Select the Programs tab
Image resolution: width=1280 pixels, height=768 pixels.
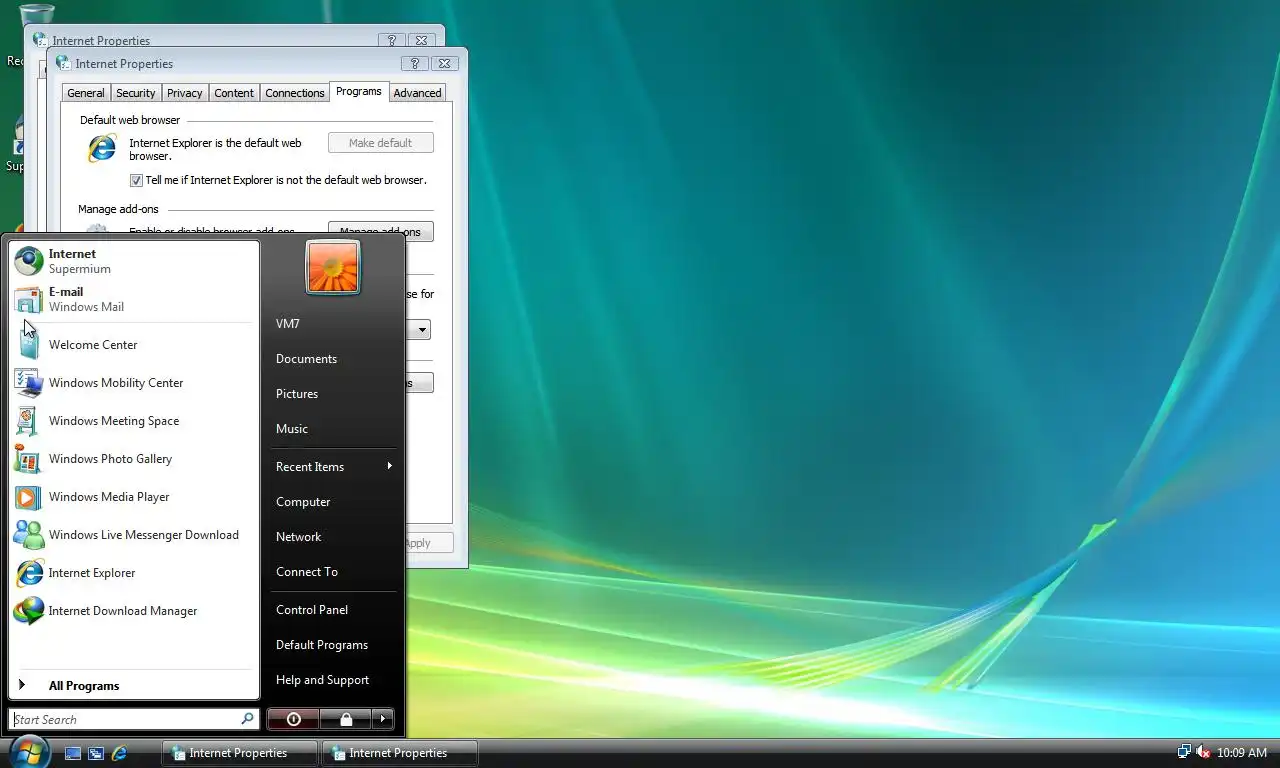359,91
